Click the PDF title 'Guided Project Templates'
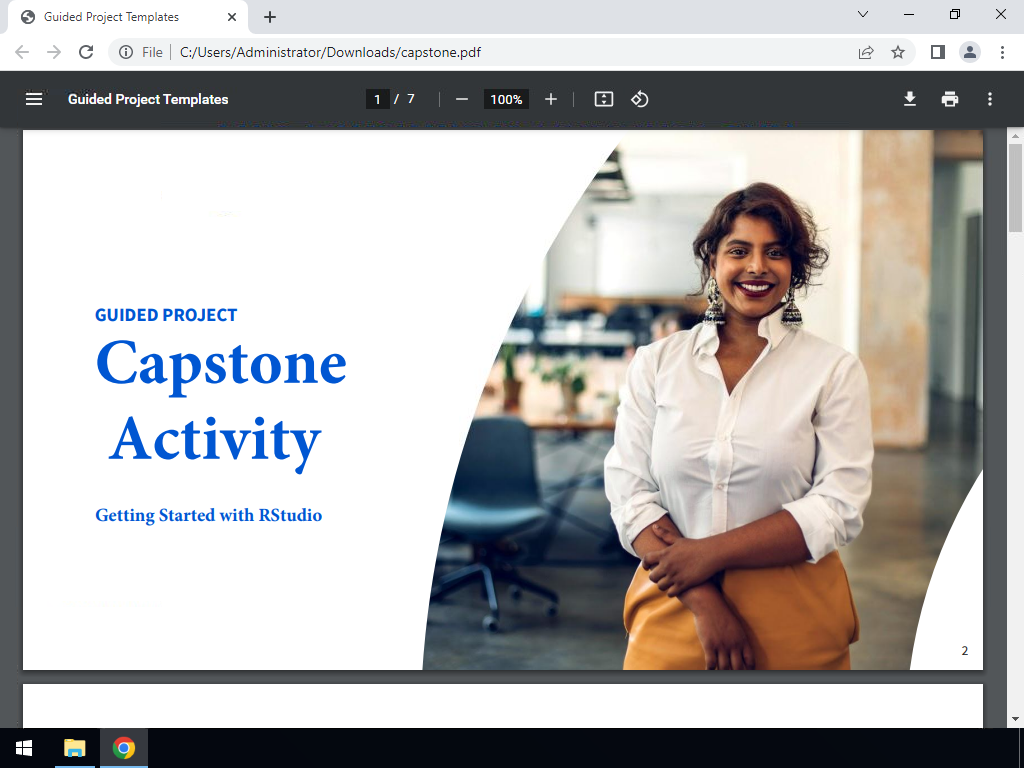Screen dimensions: 1024x768 pos(148,99)
